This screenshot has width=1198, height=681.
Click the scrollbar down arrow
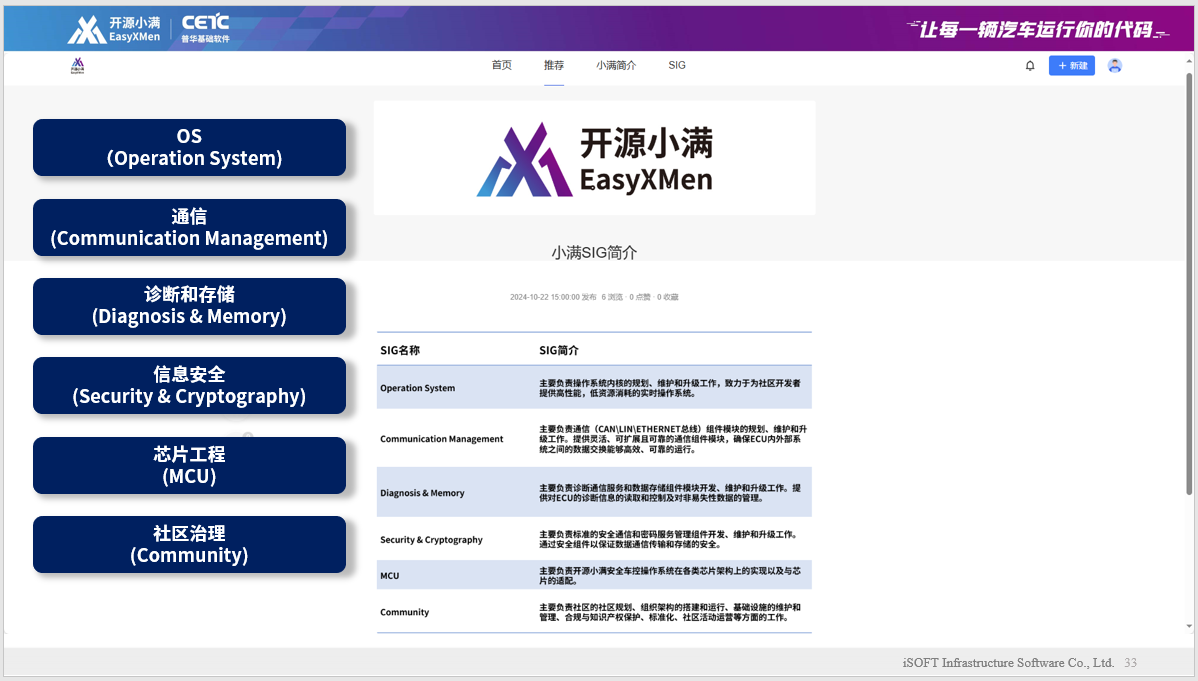(1189, 626)
